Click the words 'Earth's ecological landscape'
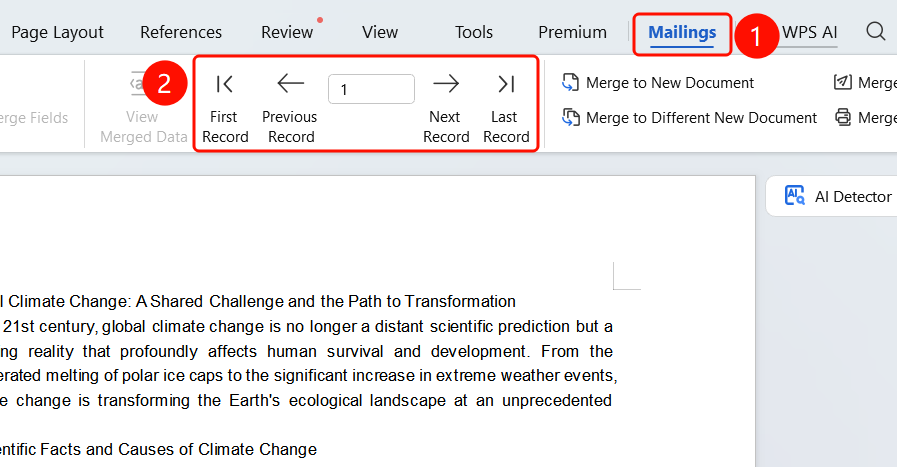 (x=338, y=401)
